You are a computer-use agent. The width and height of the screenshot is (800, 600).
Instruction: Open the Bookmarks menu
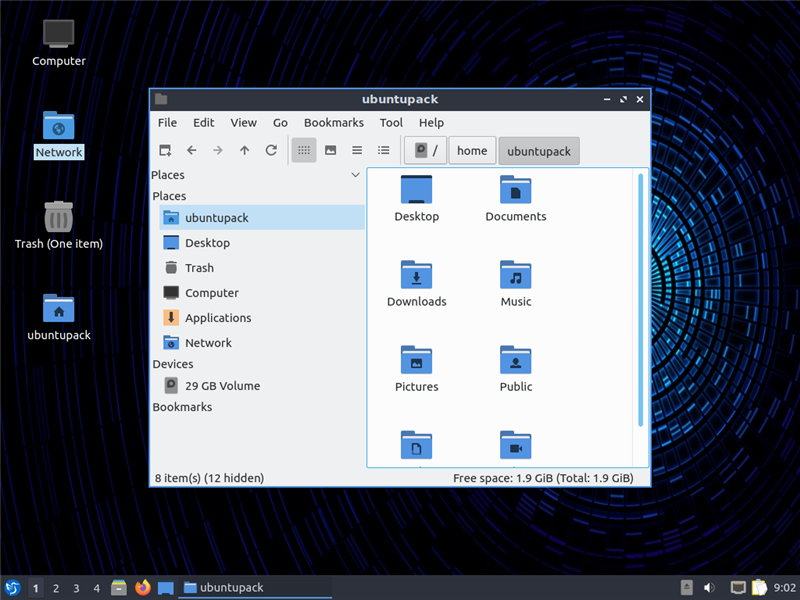point(334,123)
